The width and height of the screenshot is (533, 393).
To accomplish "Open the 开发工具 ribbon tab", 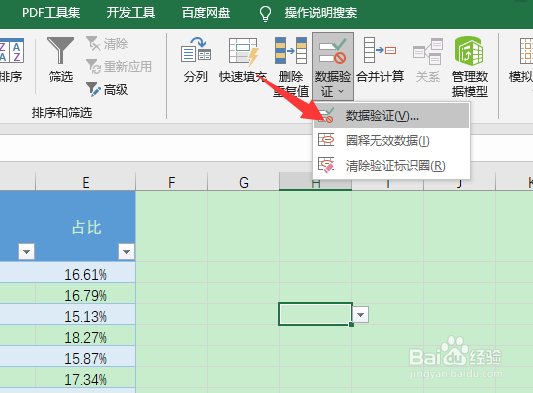I will pos(131,13).
